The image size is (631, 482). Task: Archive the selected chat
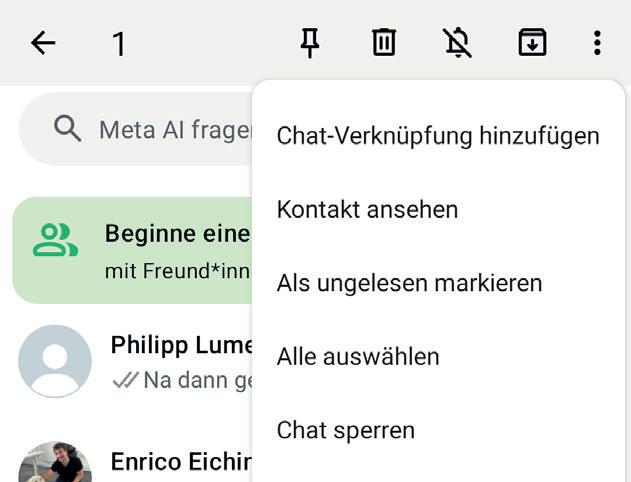(532, 43)
